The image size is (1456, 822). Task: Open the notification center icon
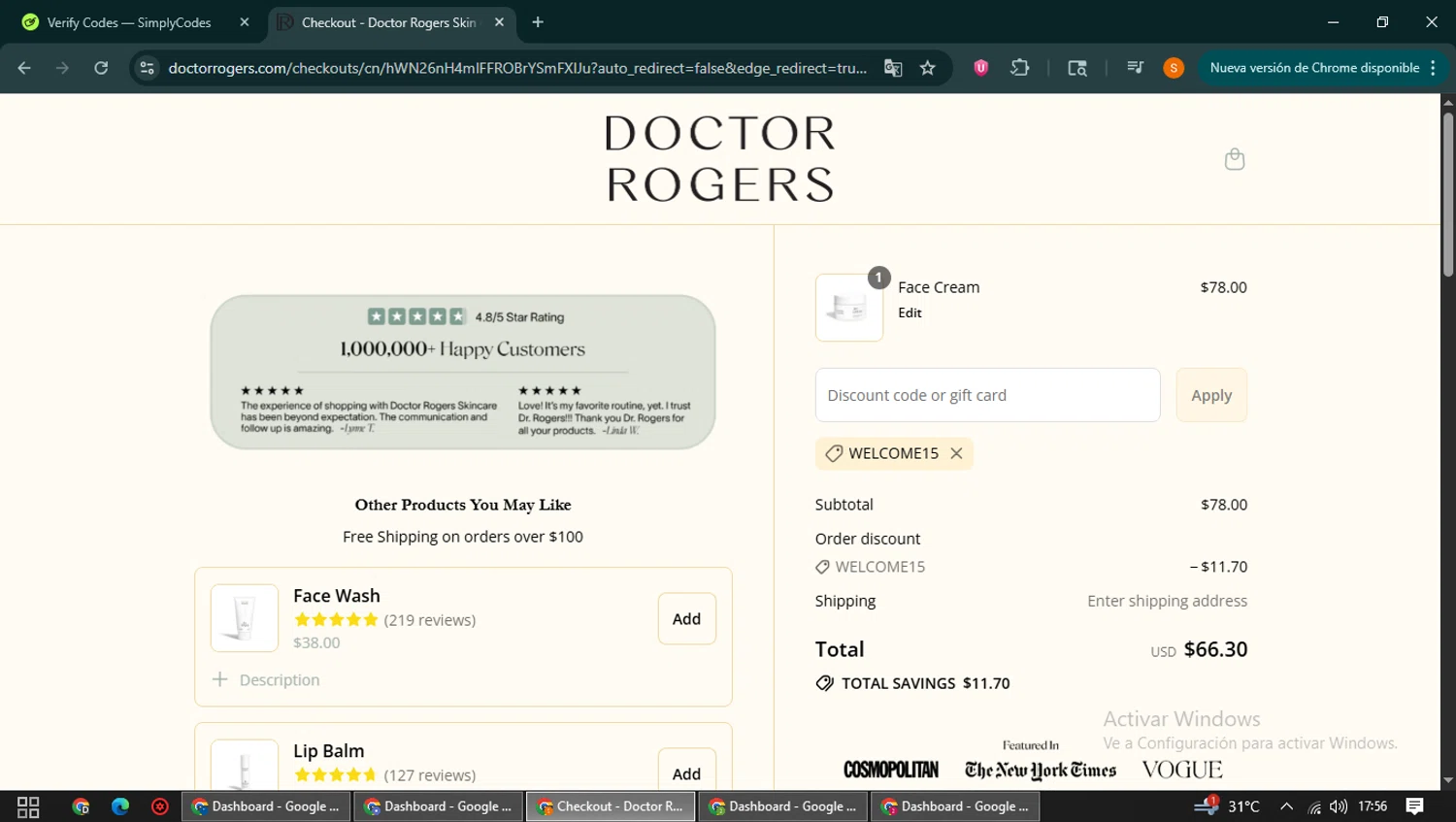[x=1415, y=806]
